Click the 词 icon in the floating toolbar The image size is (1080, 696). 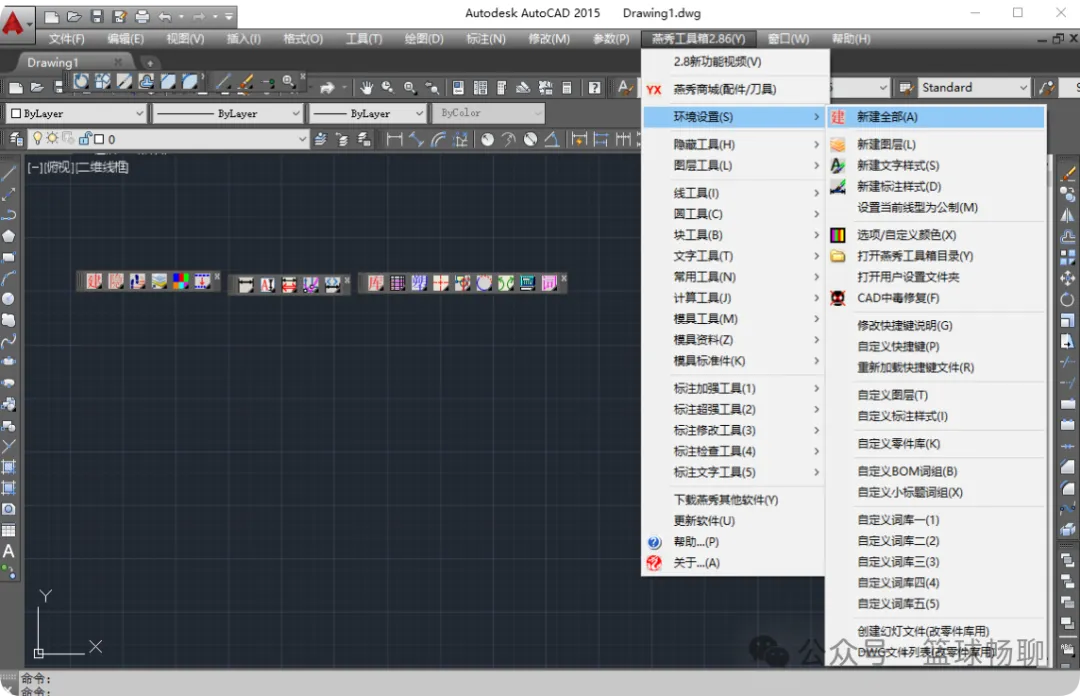[x=549, y=283]
